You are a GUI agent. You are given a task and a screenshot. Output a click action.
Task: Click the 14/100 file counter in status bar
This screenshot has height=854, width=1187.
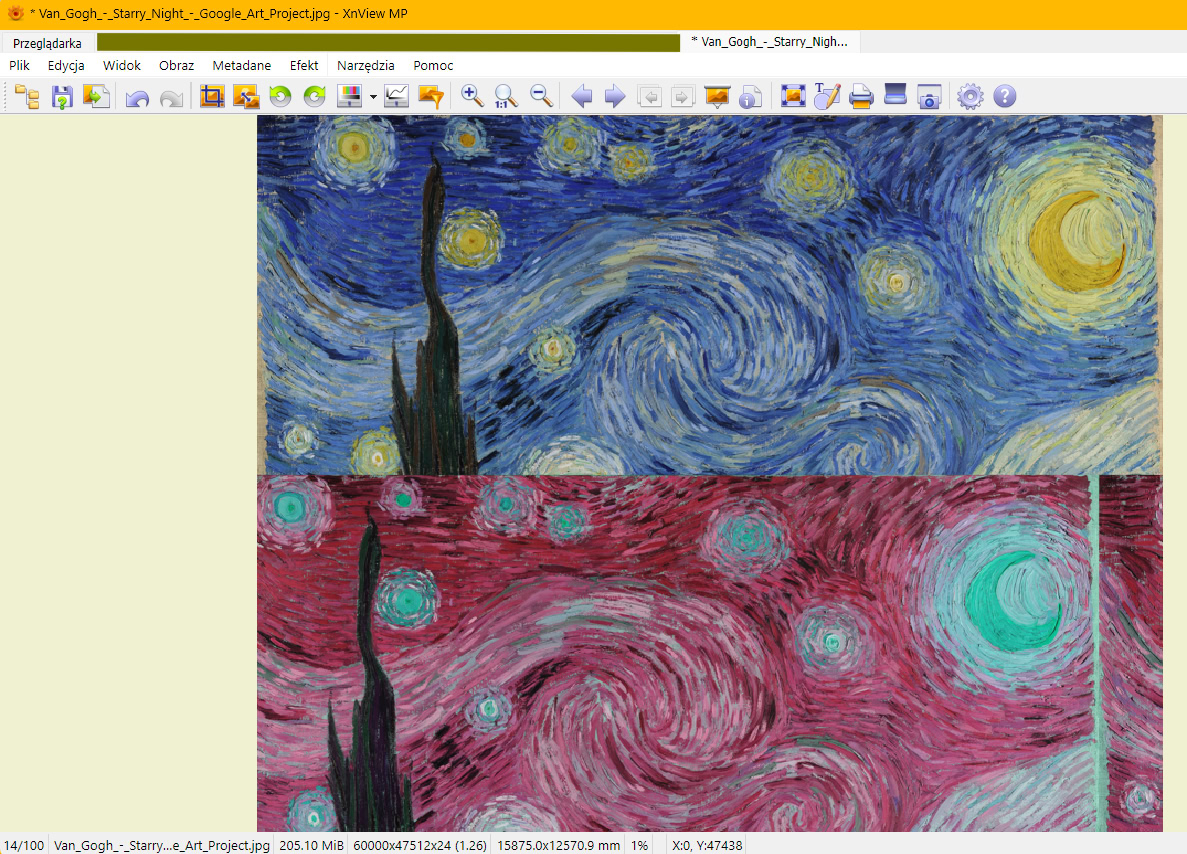[x=24, y=845]
